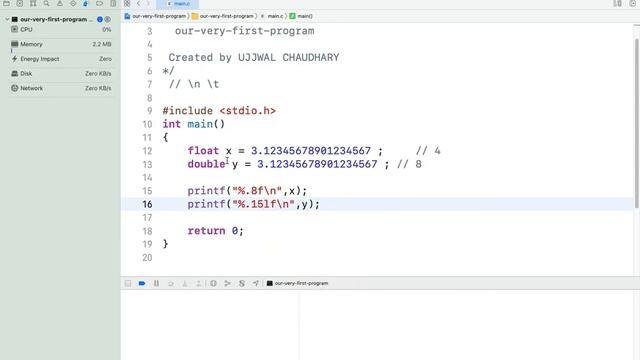640x360 pixels.
Task: Open the our-very-first-program process menu in debug bar
Action: (x=297, y=283)
